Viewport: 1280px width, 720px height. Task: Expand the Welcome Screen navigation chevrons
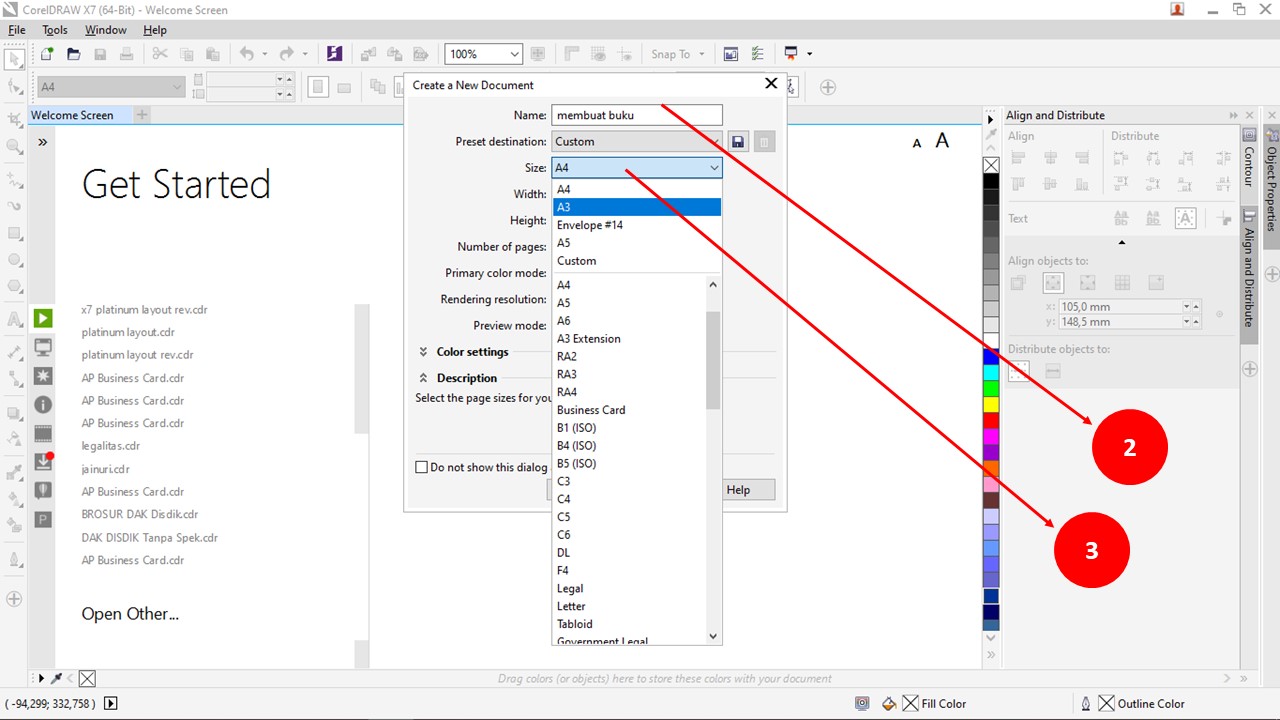43,142
